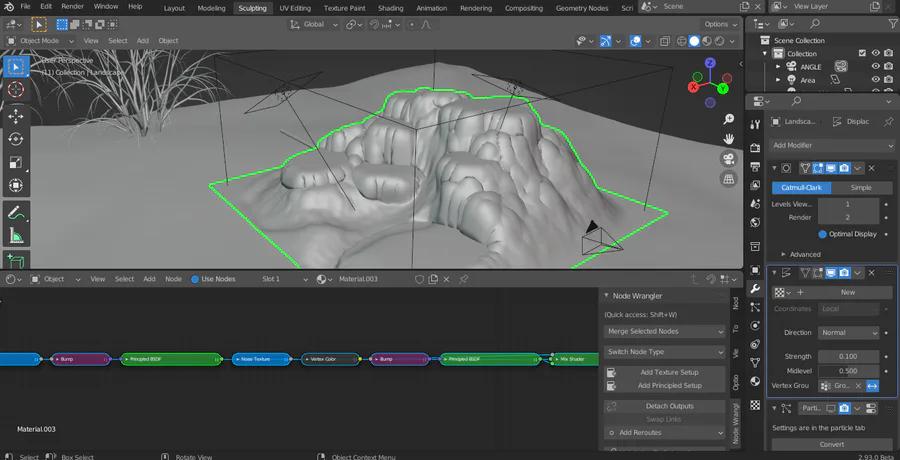Open the Object Mode dropdown
Screen dimensions: 900x460
tap(40, 41)
